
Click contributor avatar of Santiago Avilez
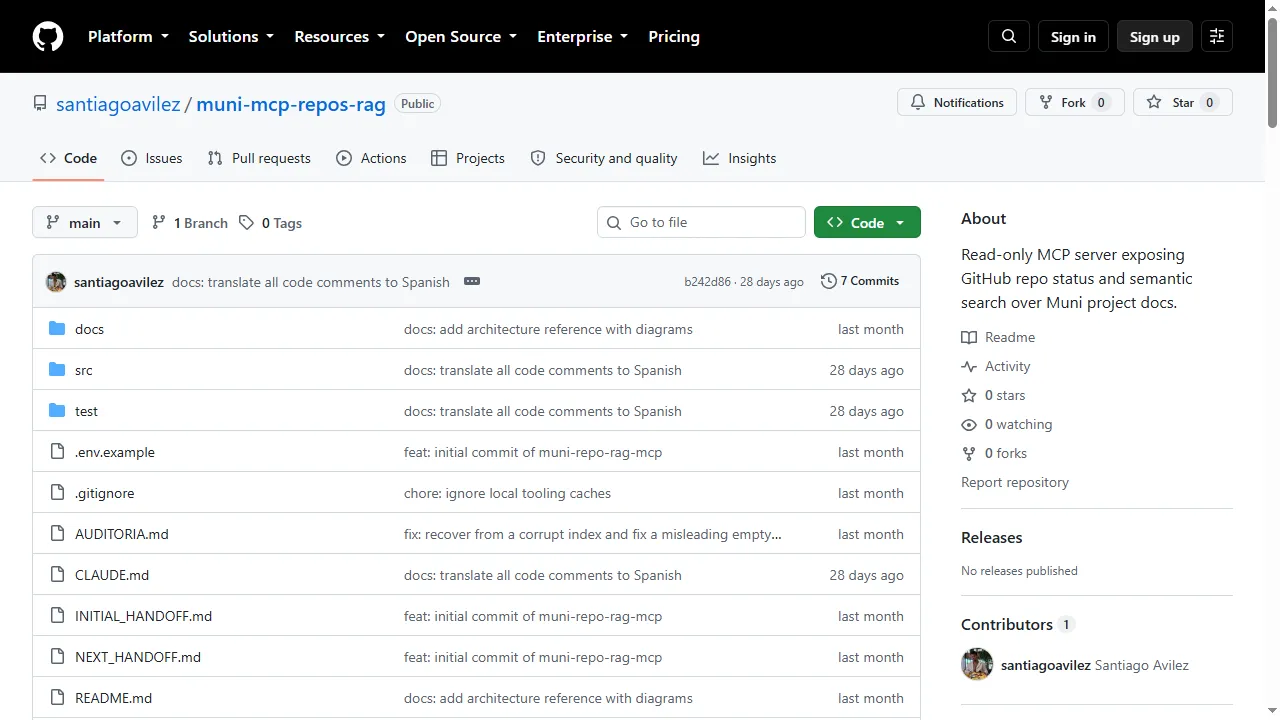977,664
